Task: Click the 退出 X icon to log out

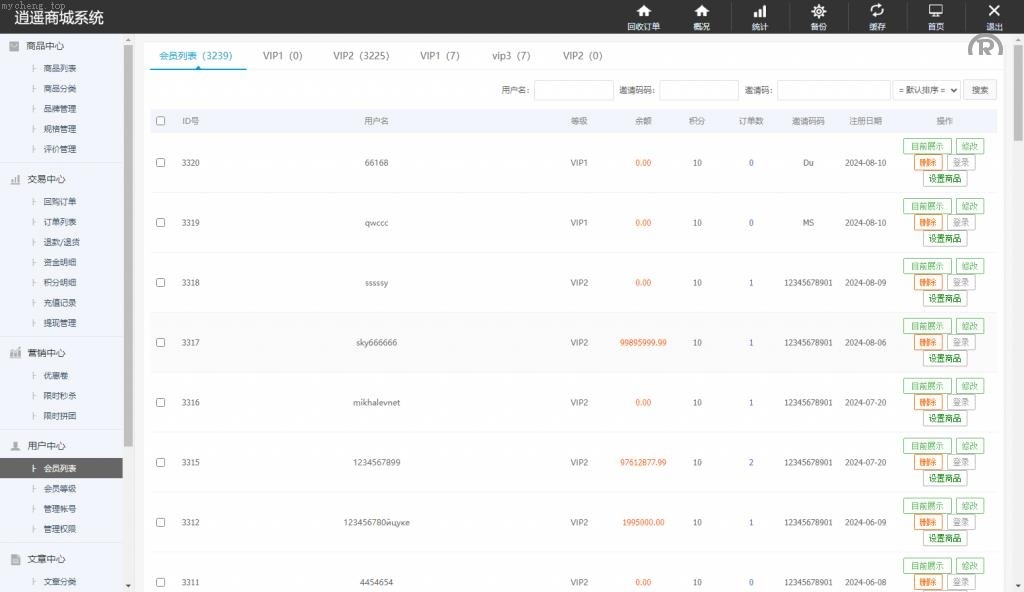Action: coord(994,12)
